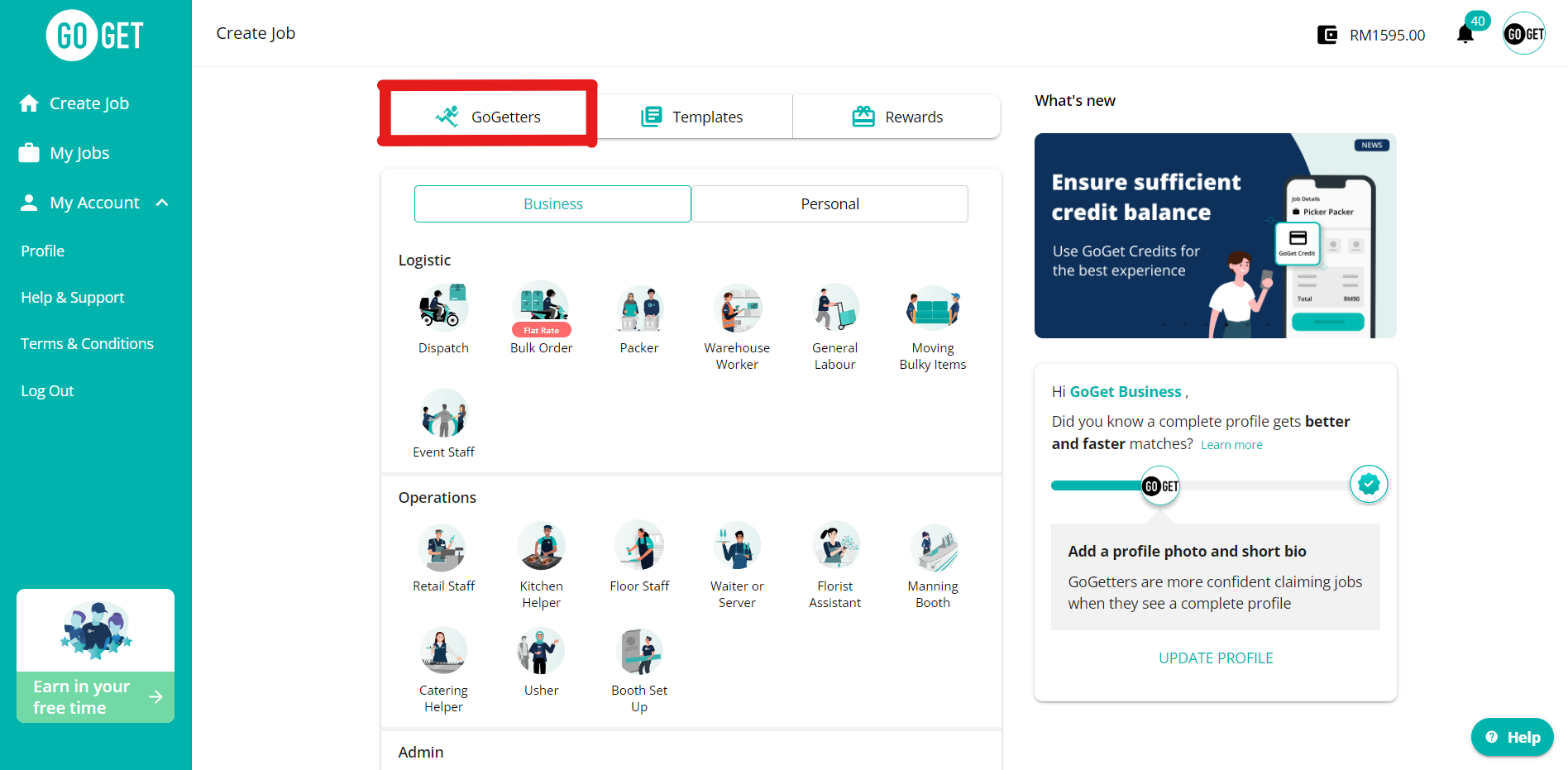Pick the Packer job icon
This screenshot has height=770, width=1568.
pyautogui.click(x=639, y=308)
